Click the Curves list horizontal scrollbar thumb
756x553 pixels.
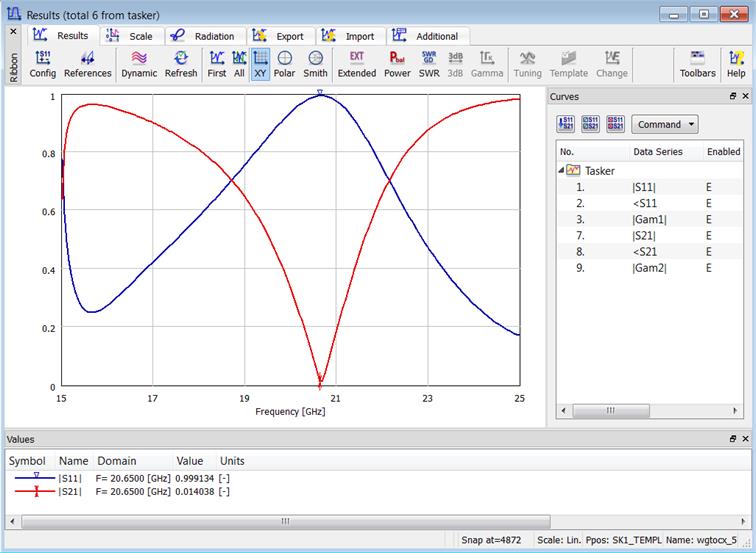coord(610,410)
